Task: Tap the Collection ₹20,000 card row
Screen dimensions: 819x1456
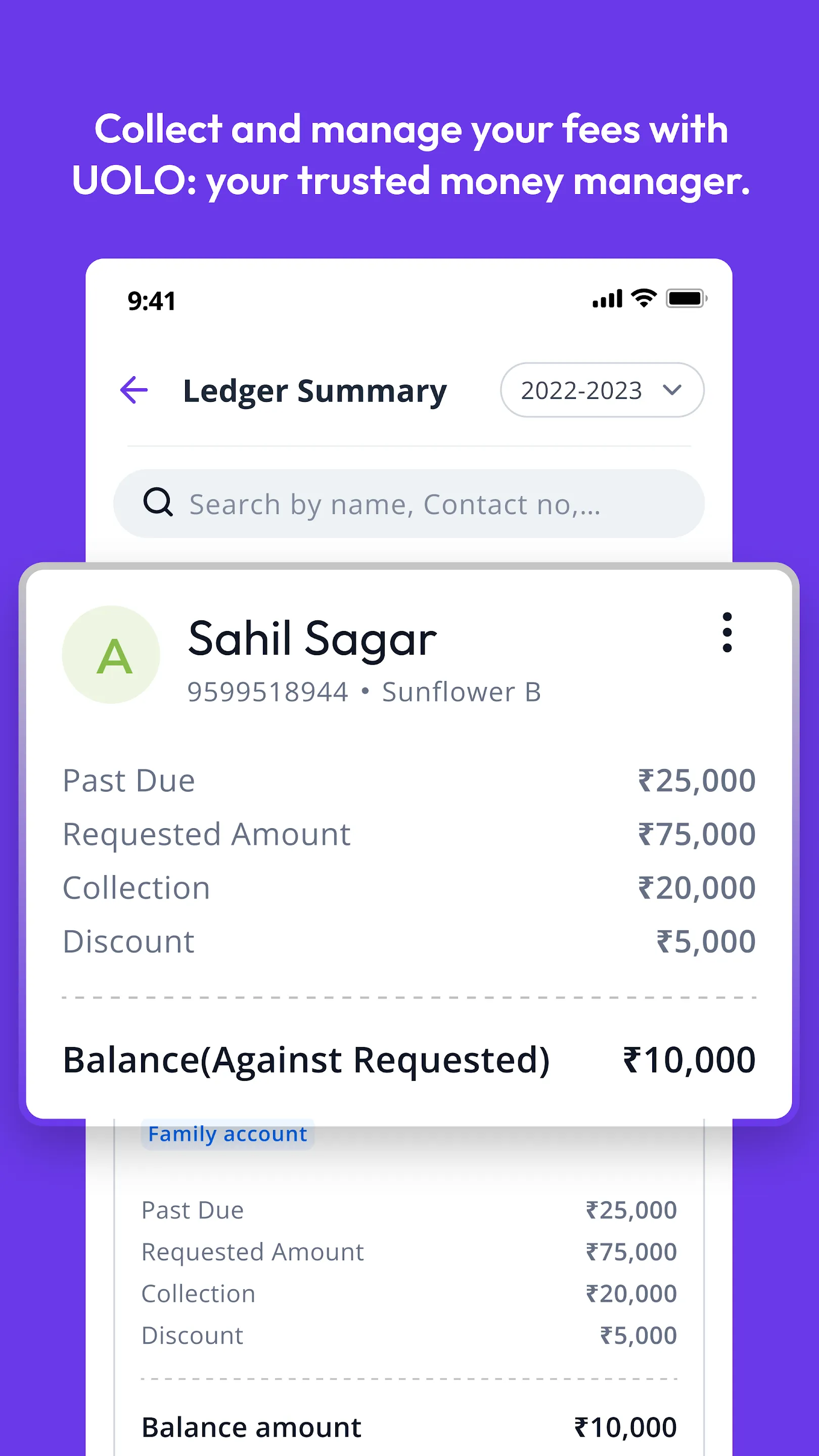Action: pyautogui.click(x=408, y=888)
